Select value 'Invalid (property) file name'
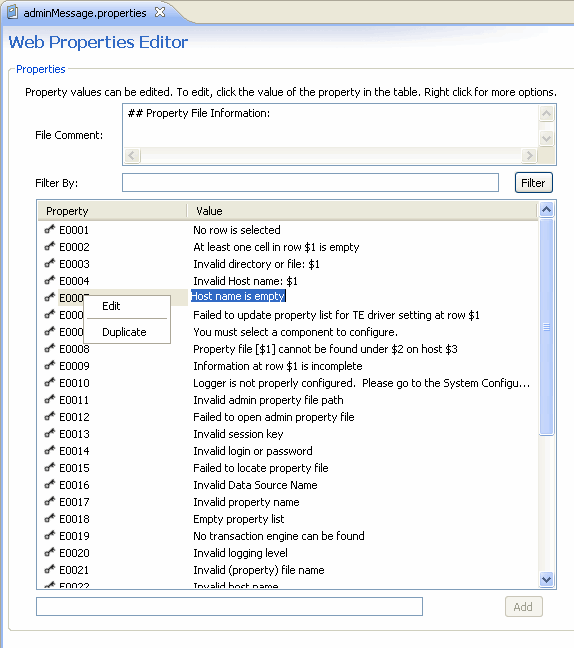Viewport: 574px width, 648px height. point(259,570)
